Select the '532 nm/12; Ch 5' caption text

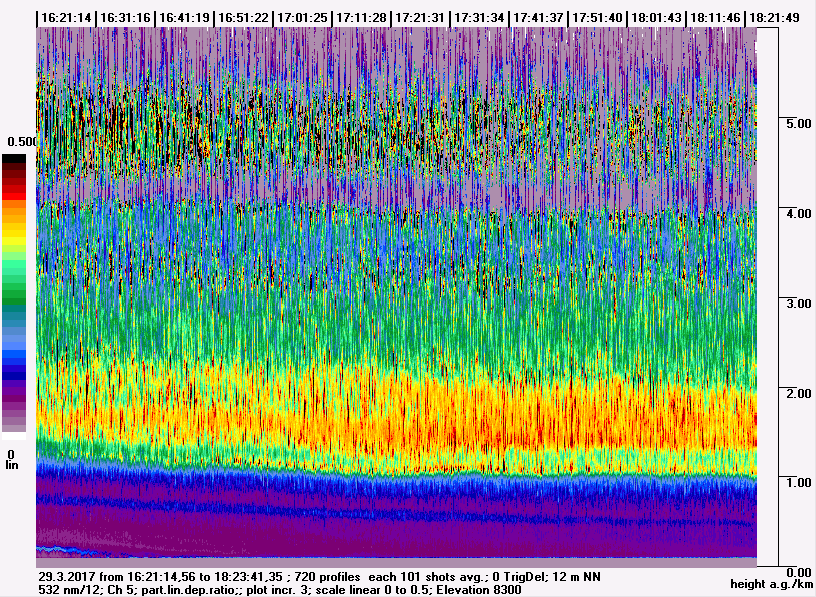[87, 590]
